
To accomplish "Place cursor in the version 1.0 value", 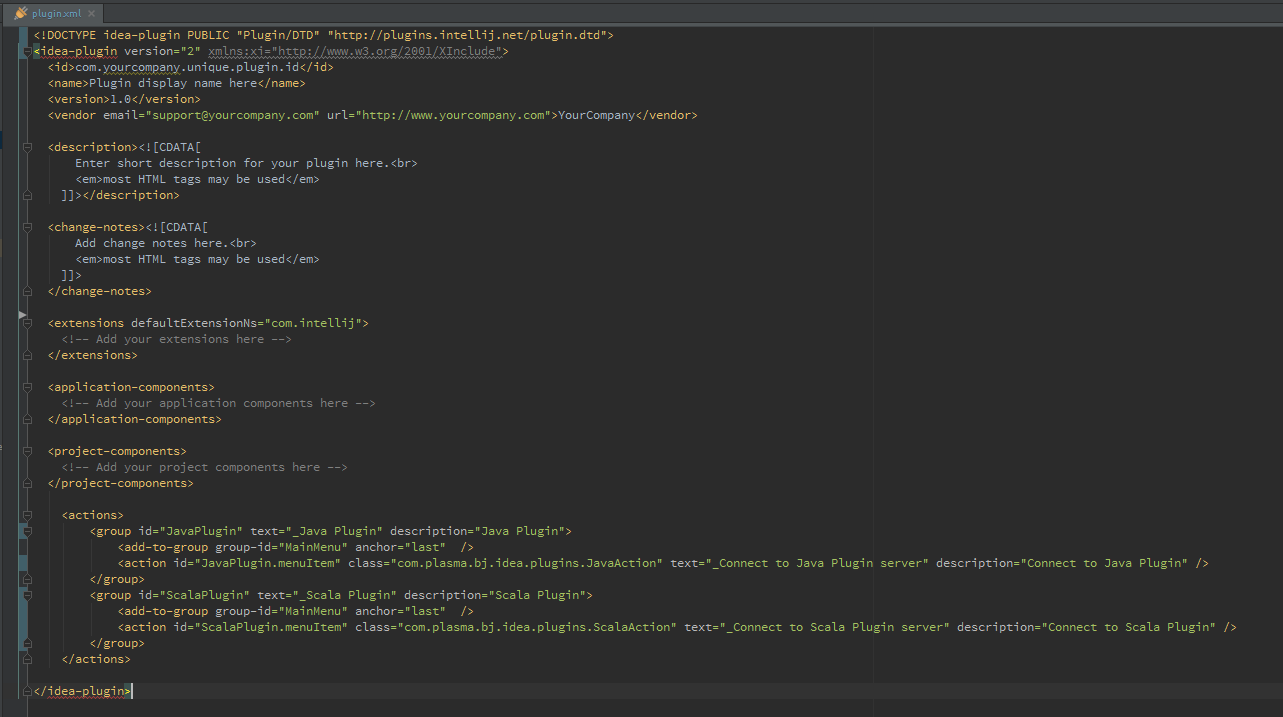I will [121, 99].
